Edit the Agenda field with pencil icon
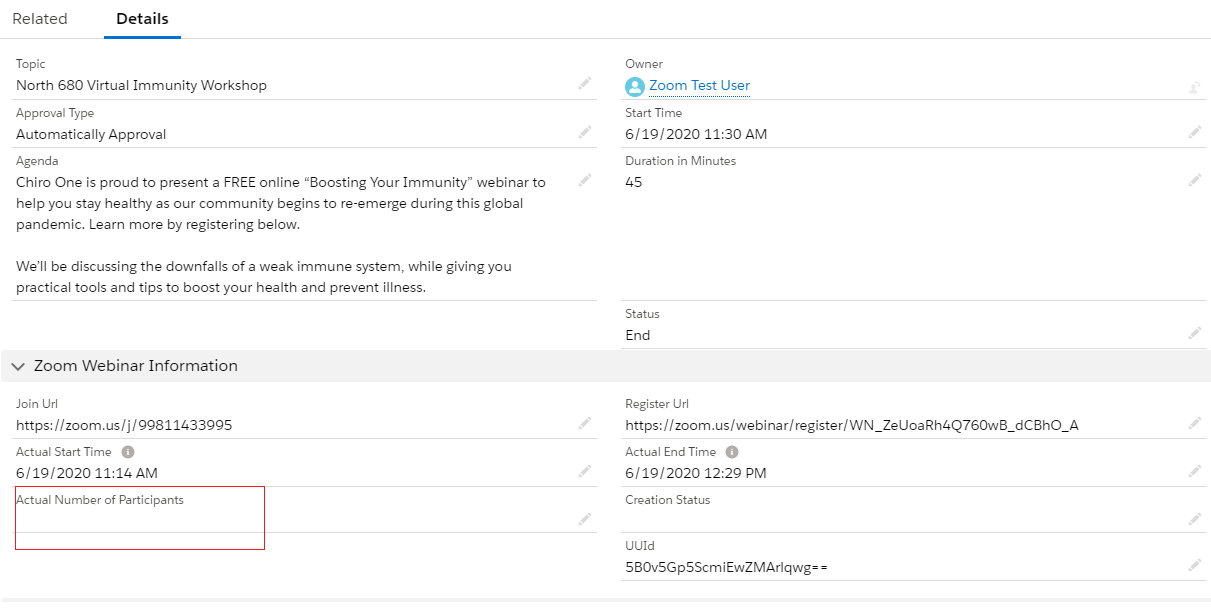The height and width of the screenshot is (614, 1211). point(585,181)
